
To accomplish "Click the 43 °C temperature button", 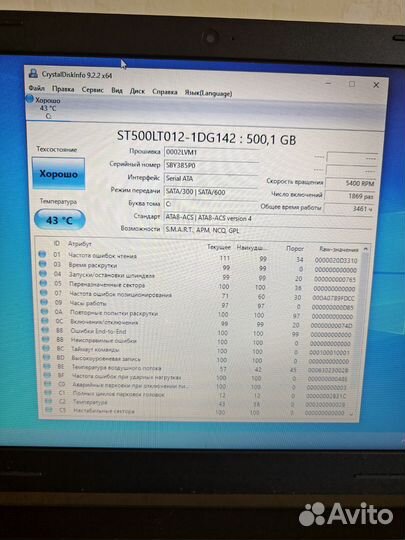I will [59, 220].
